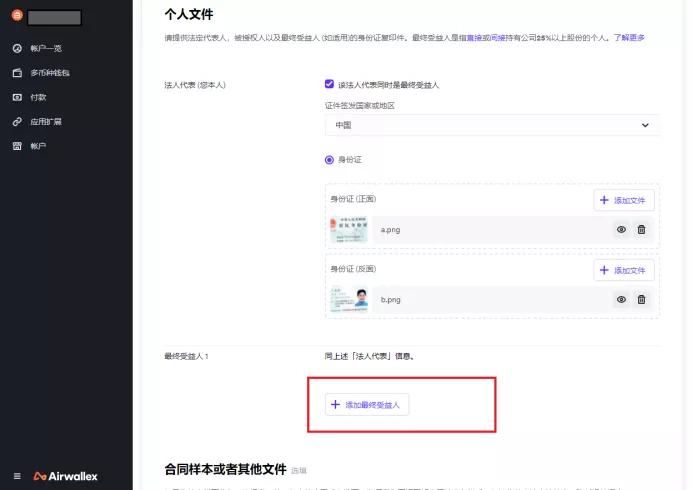Image resolution: width=692 pixels, height=490 pixels.
Task: Click the 帐户一览 gauge icon in sidebar
Action: tap(17, 48)
